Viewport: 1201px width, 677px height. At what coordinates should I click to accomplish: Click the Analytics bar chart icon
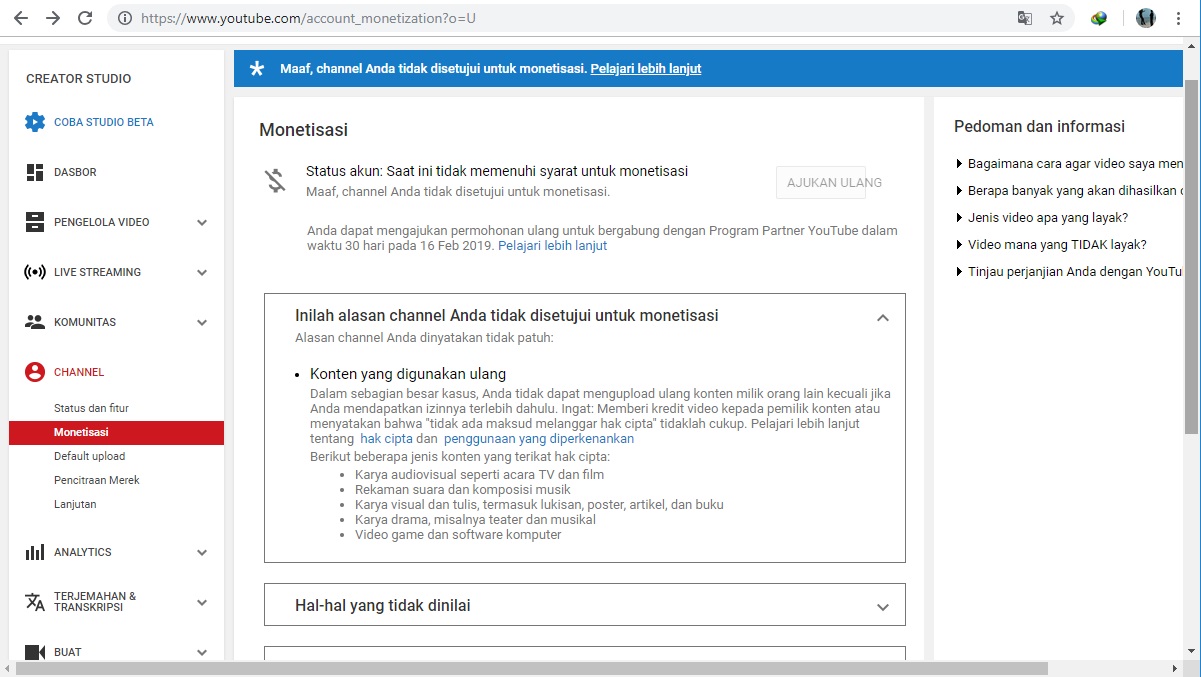(35, 552)
